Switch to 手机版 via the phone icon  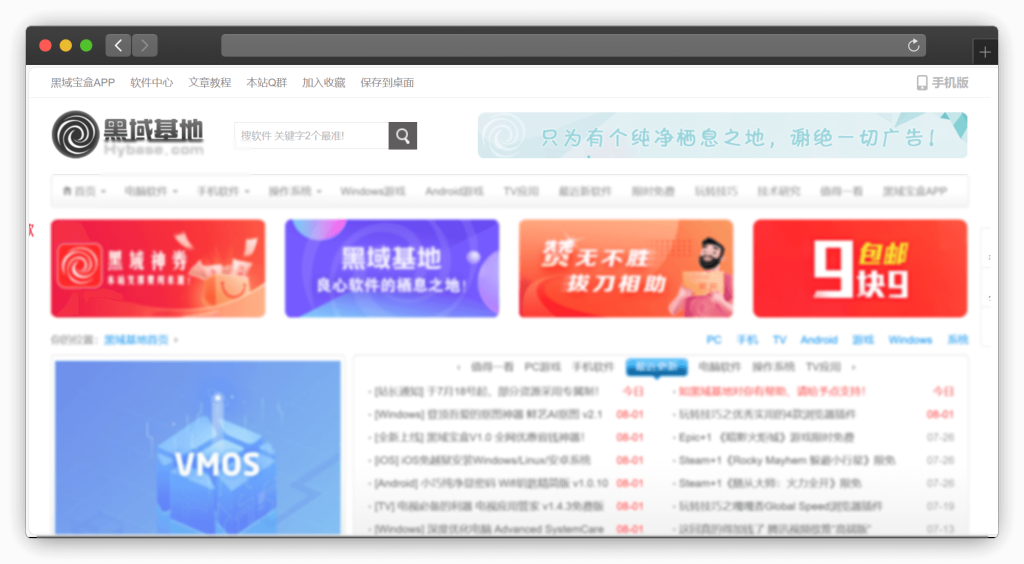tap(942, 83)
